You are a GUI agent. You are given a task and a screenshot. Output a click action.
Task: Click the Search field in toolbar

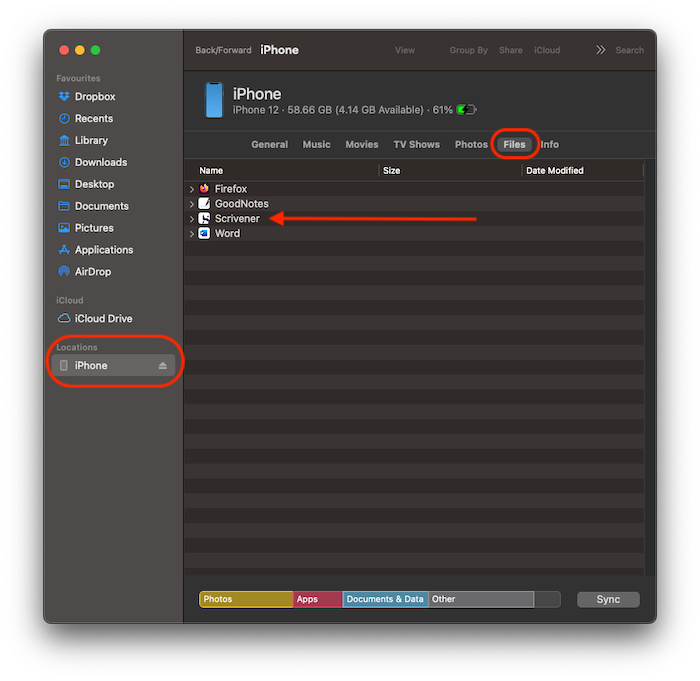click(x=629, y=50)
